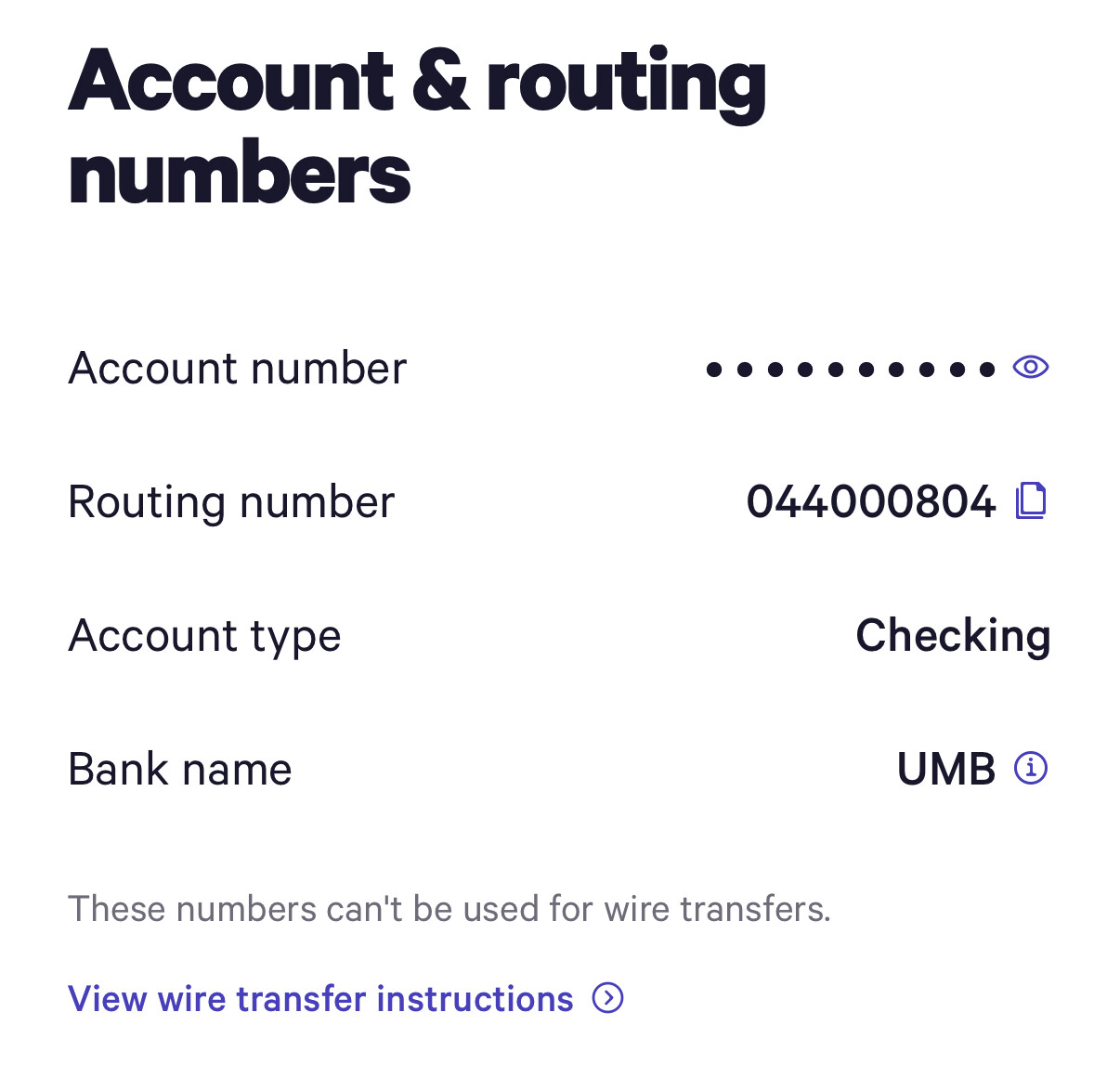Click the masked account number dots
This screenshot has width=1120, height=1090.
pos(850,370)
